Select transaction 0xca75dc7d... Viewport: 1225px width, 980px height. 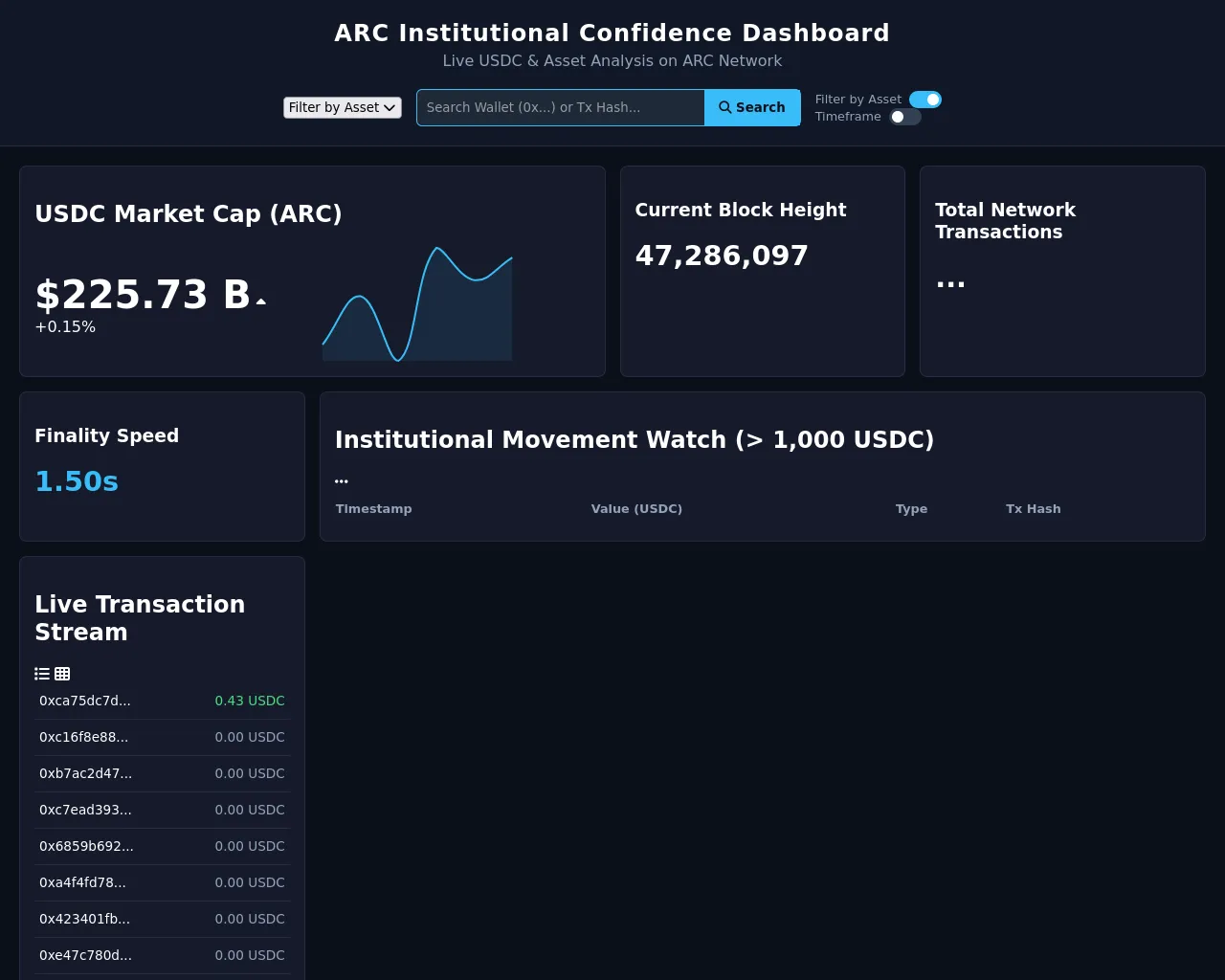tap(162, 701)
